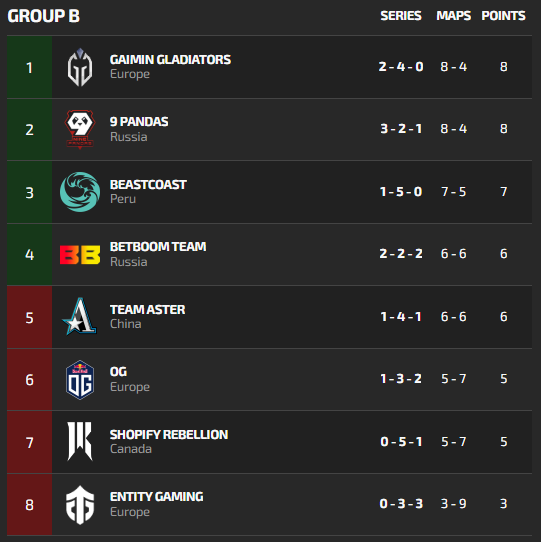Click the Entity Gaming logo
The image size is (541, 542).
pyautogui.click(x=80, y=505)
